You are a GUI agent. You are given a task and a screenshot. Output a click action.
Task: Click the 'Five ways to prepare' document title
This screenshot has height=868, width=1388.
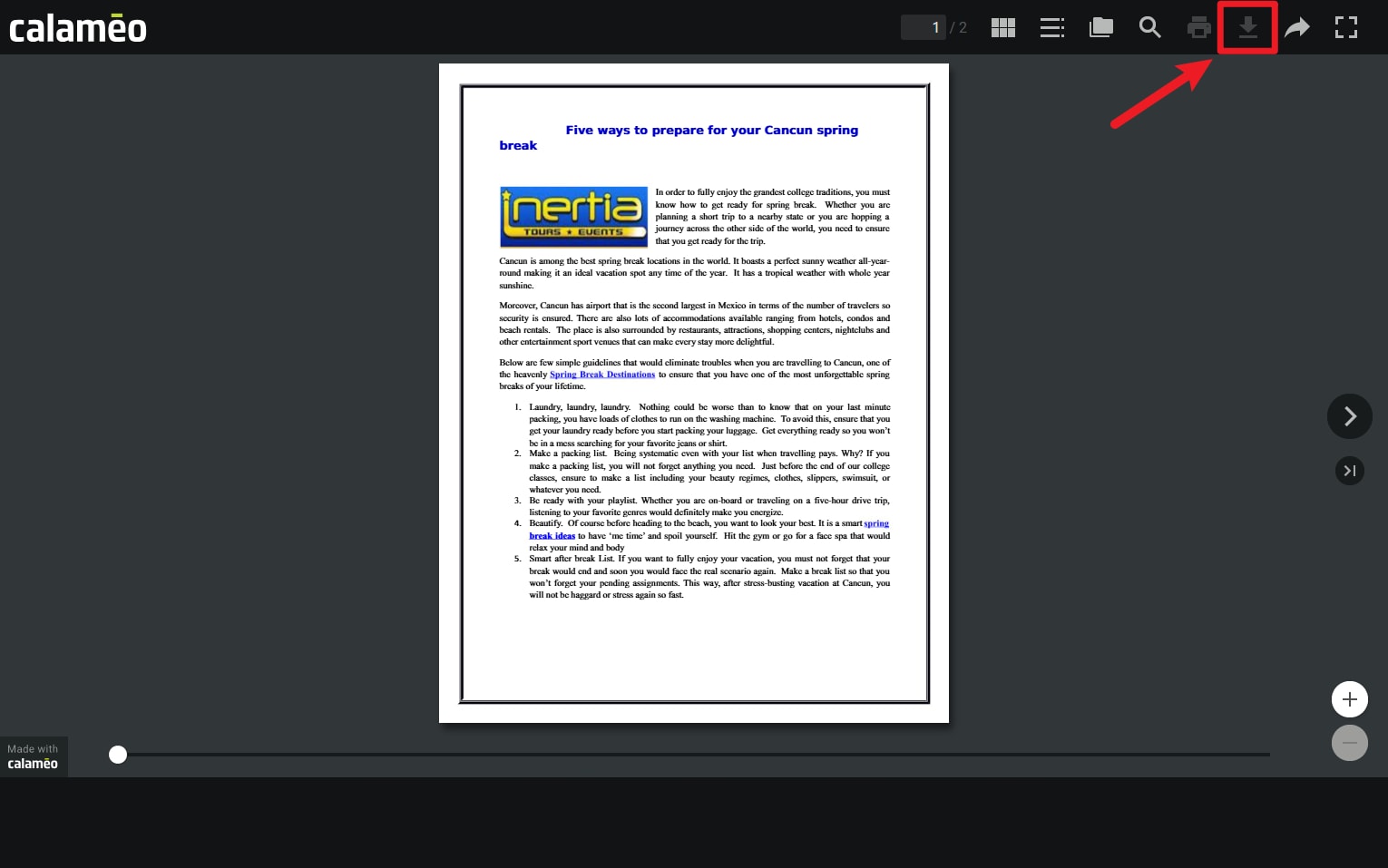click(x=711, y=131)
